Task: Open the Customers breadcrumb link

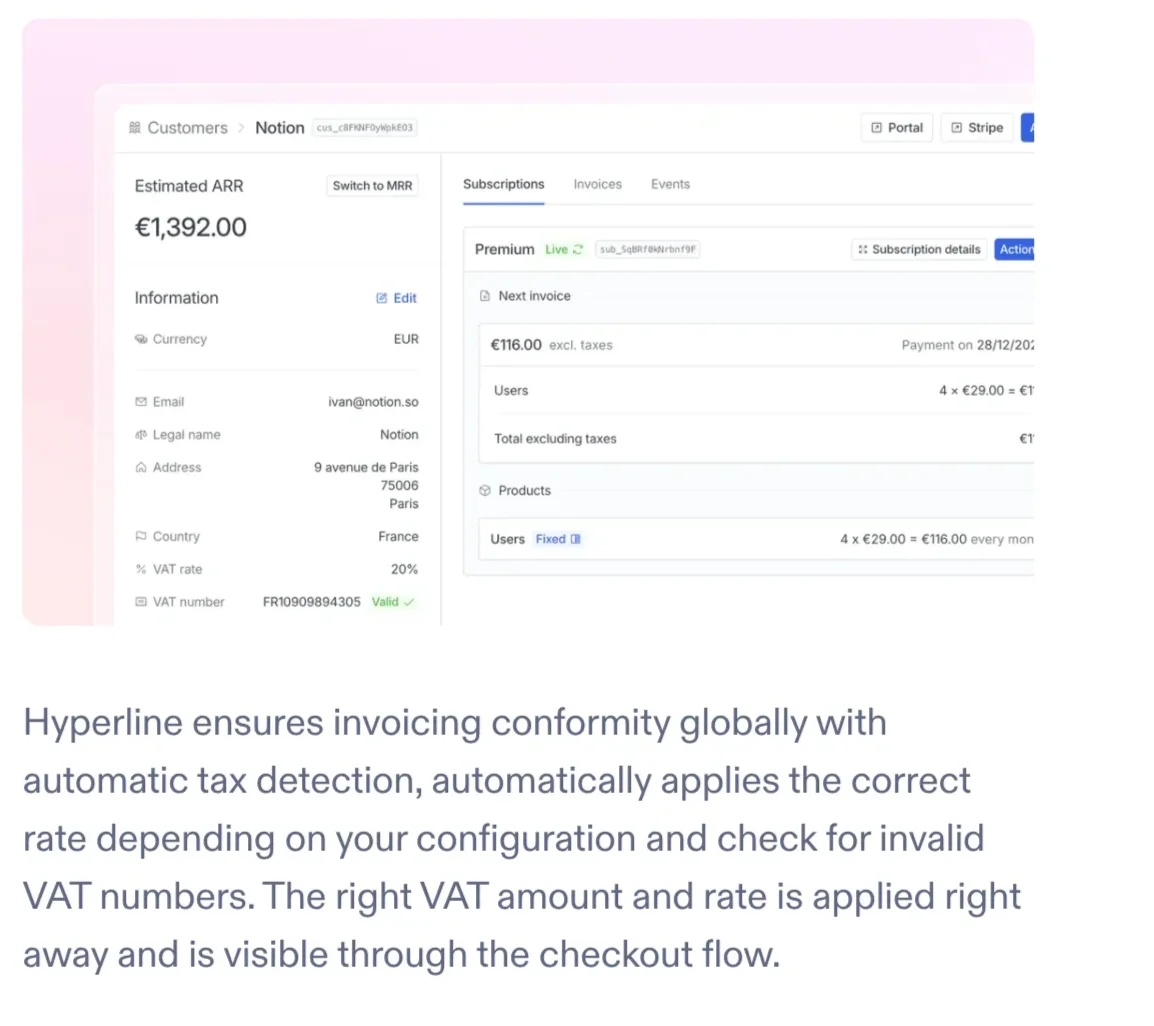Action: pos(187,128)
